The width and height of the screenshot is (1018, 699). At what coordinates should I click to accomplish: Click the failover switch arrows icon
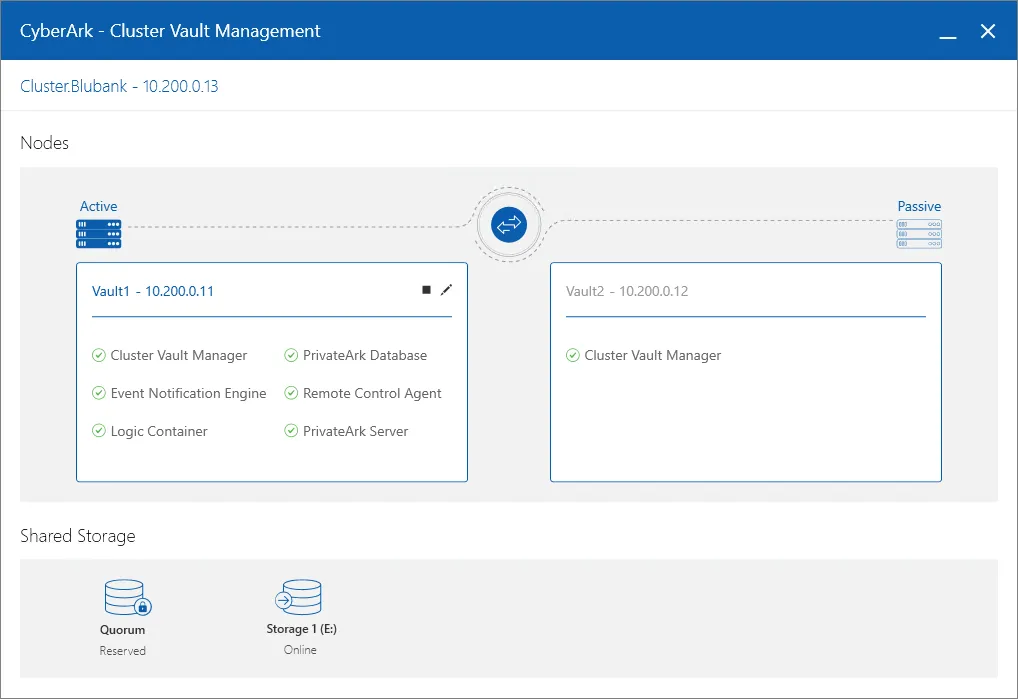point(509,225)
